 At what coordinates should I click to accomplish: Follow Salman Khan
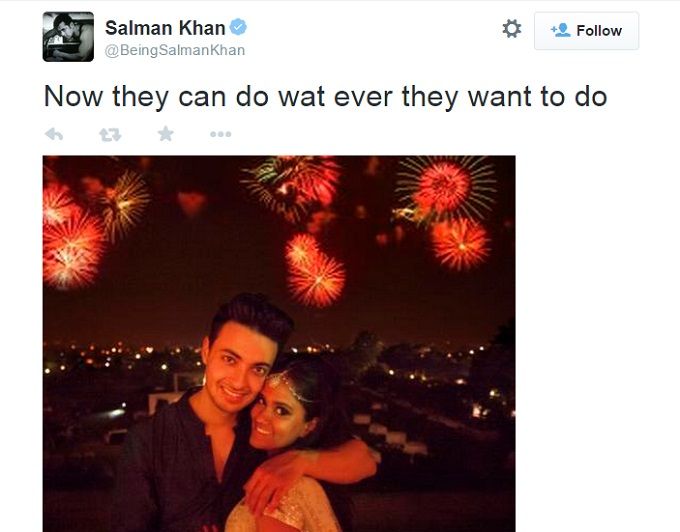pyautogui.click(x=586, y=31)
